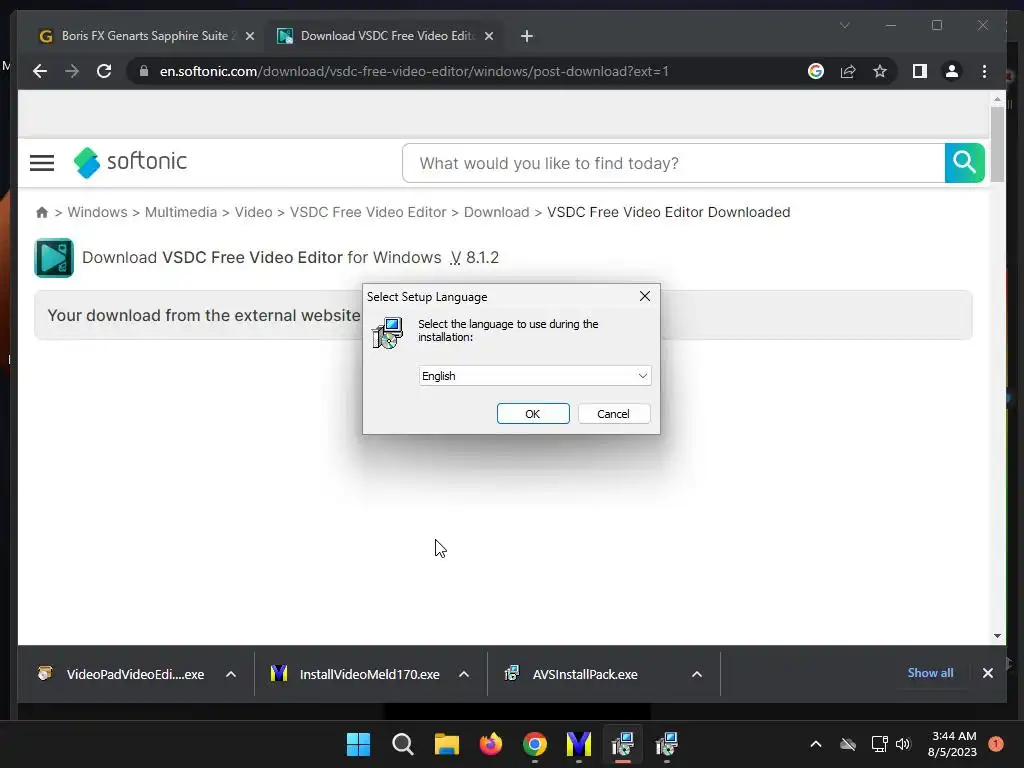Close the Select Setup Language dialog
Screen dimensions: 1024x768
coord(645,296)
